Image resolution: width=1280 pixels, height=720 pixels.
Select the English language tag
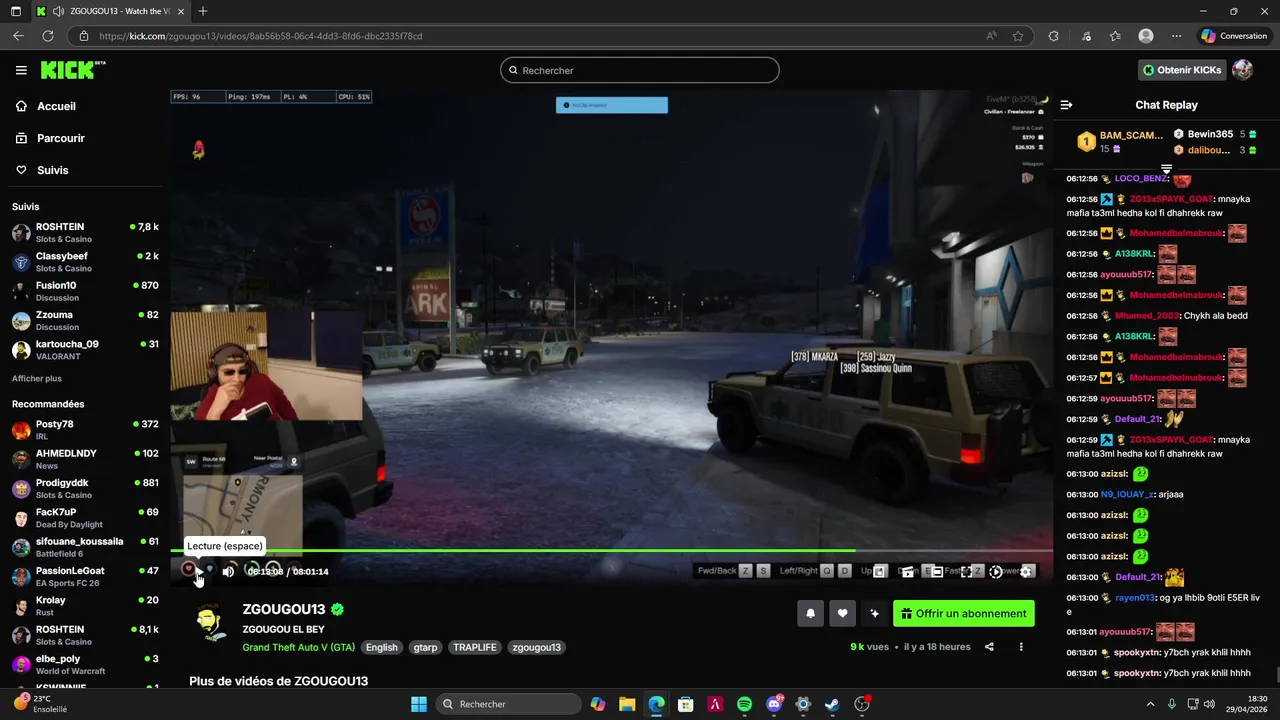click(381, 647)
